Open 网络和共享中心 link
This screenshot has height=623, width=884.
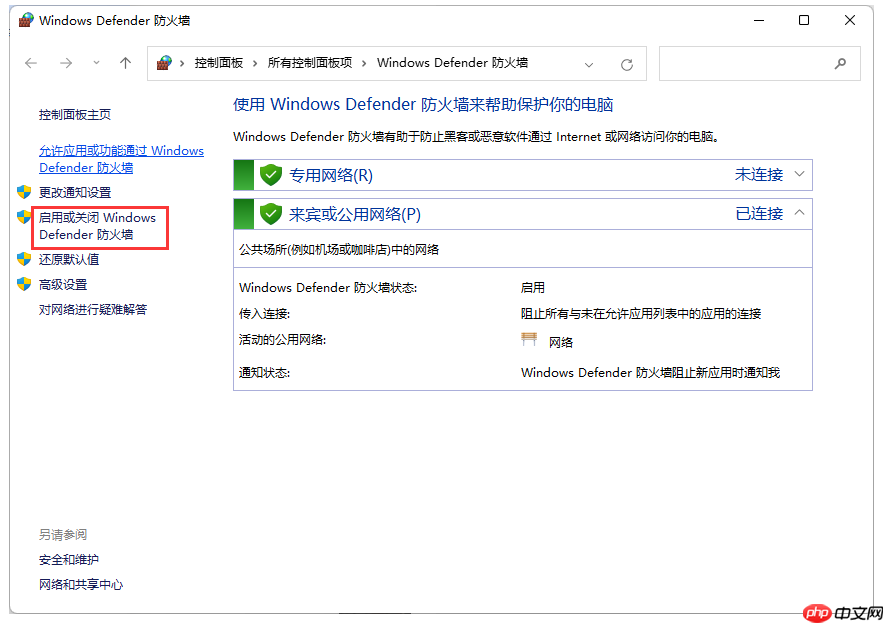81,585
